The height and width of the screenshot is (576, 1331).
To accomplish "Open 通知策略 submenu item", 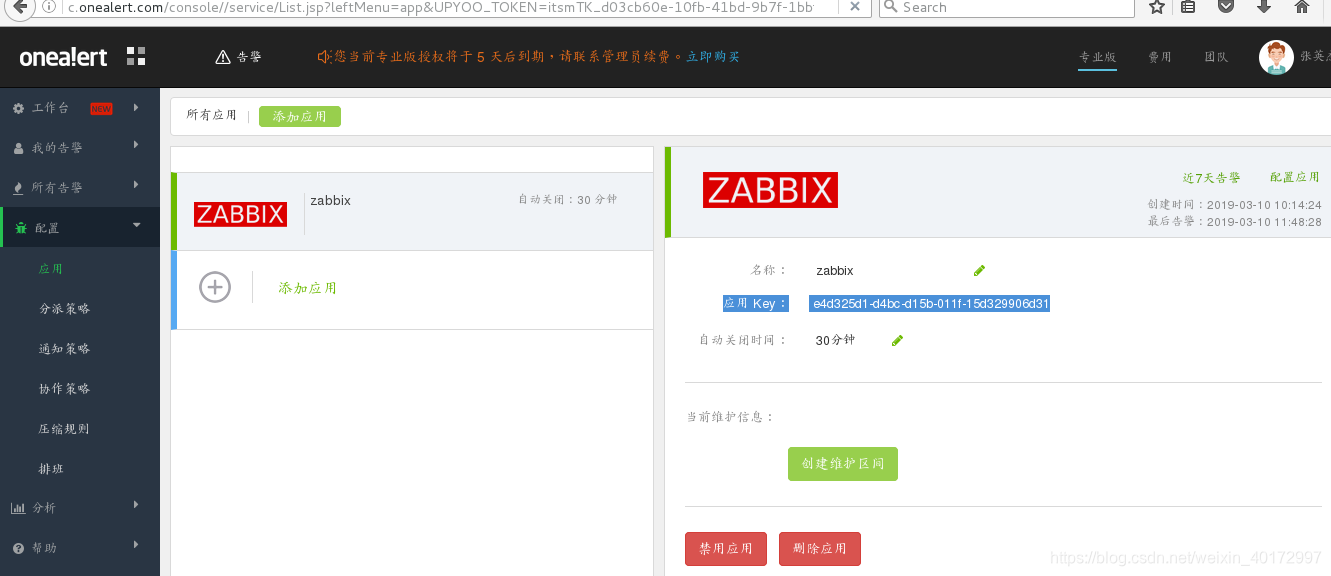I will click(x=64, y=349).
